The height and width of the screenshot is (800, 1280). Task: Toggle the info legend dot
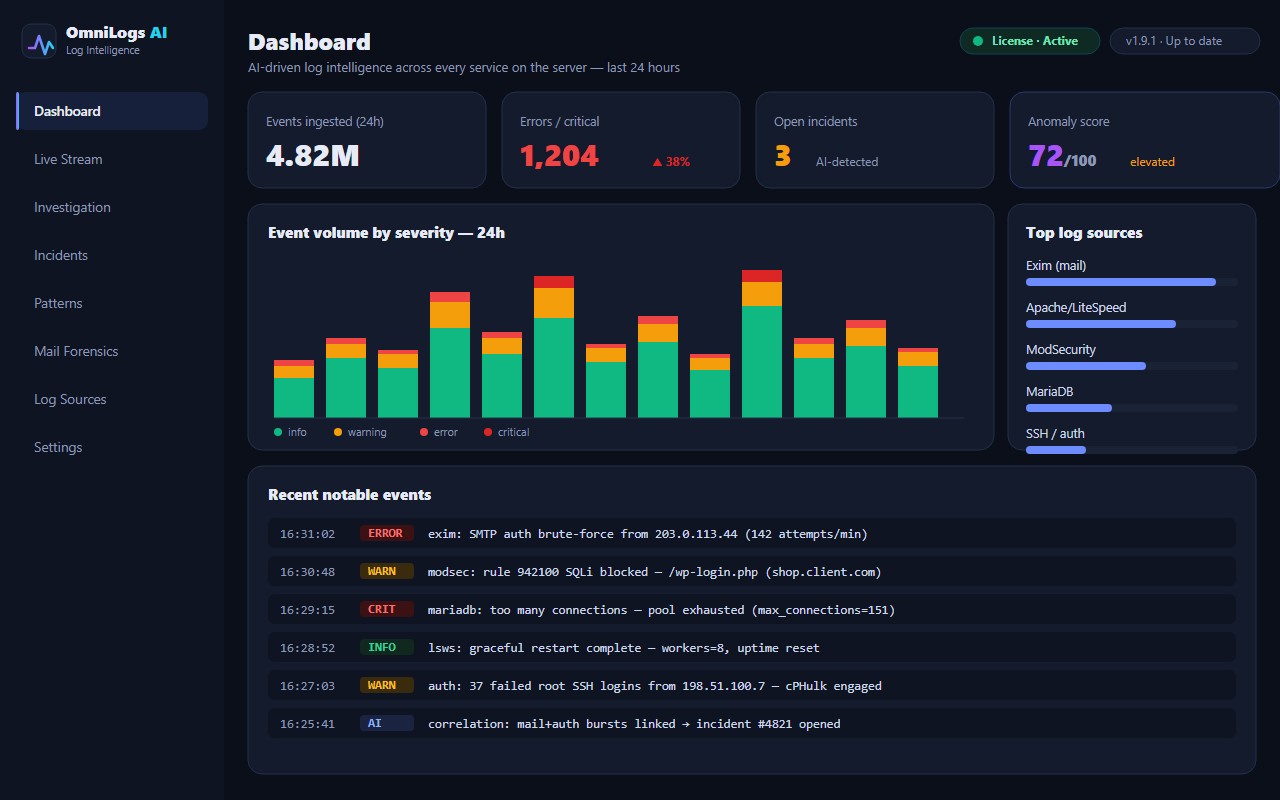278,432
